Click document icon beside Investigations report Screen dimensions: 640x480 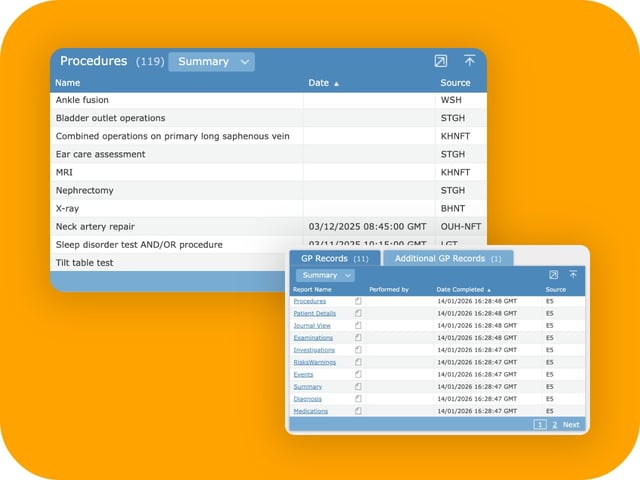358,350
